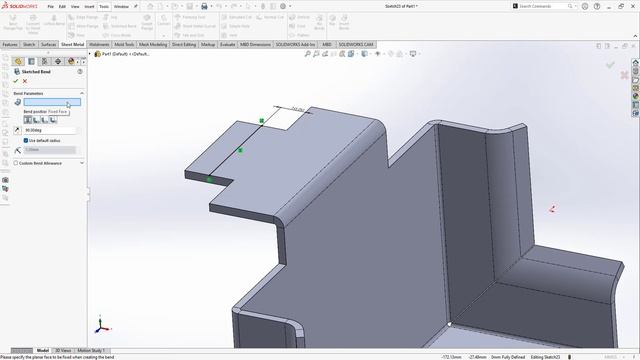This screenshot has height=360, width=640.
Task: Switch to the Model bottom tab
Action: [x=42, y=351]
